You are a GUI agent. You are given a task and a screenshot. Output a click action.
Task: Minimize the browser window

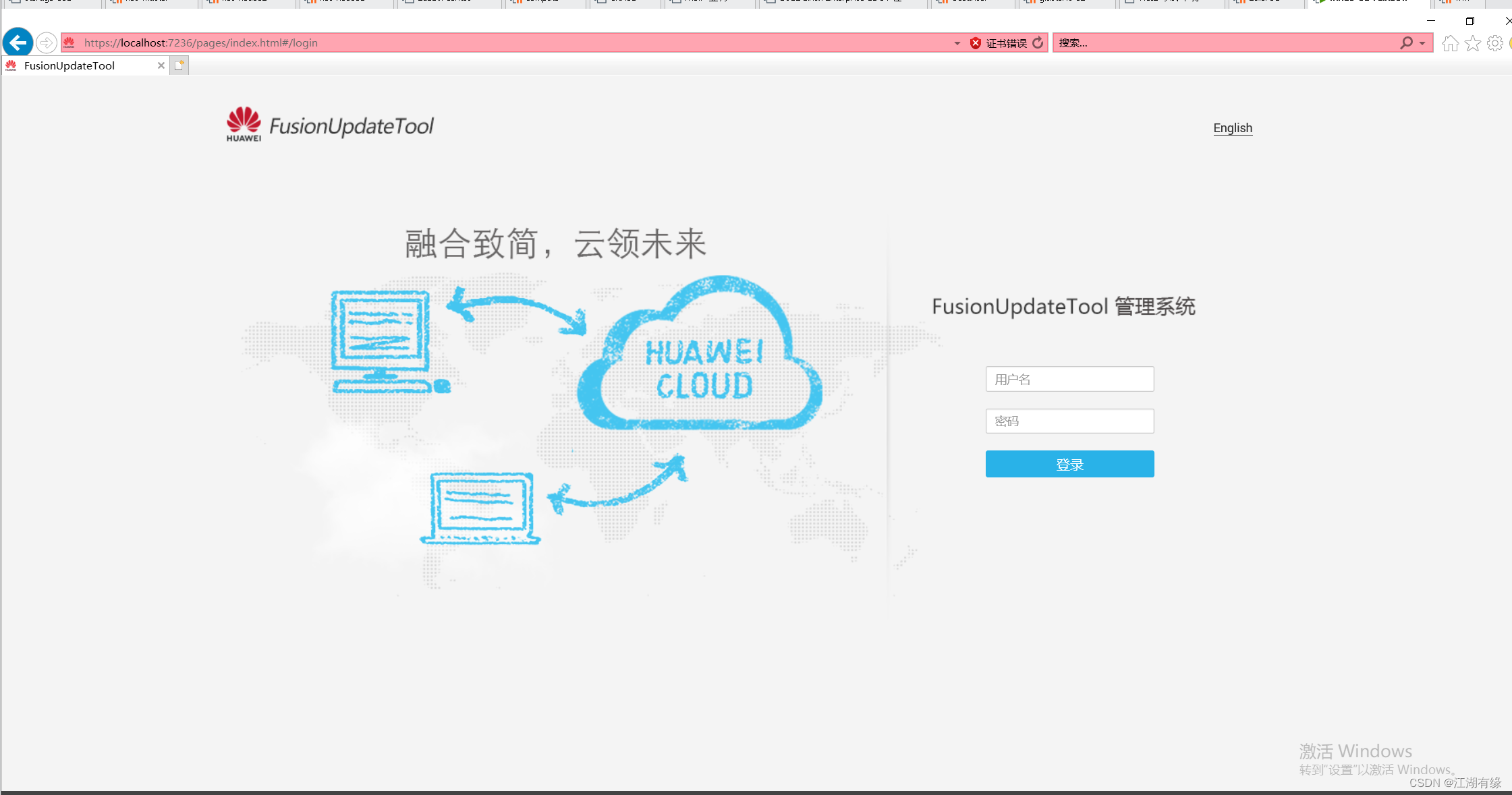click(1431, 21)
